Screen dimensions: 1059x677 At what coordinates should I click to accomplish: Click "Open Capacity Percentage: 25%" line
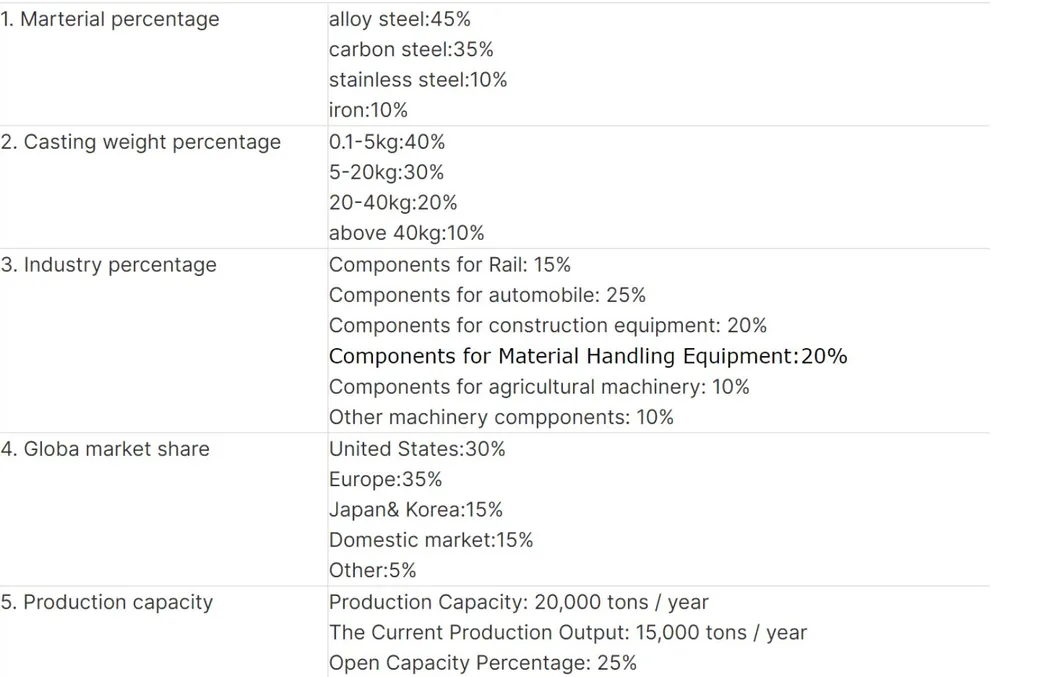point(482,663)
